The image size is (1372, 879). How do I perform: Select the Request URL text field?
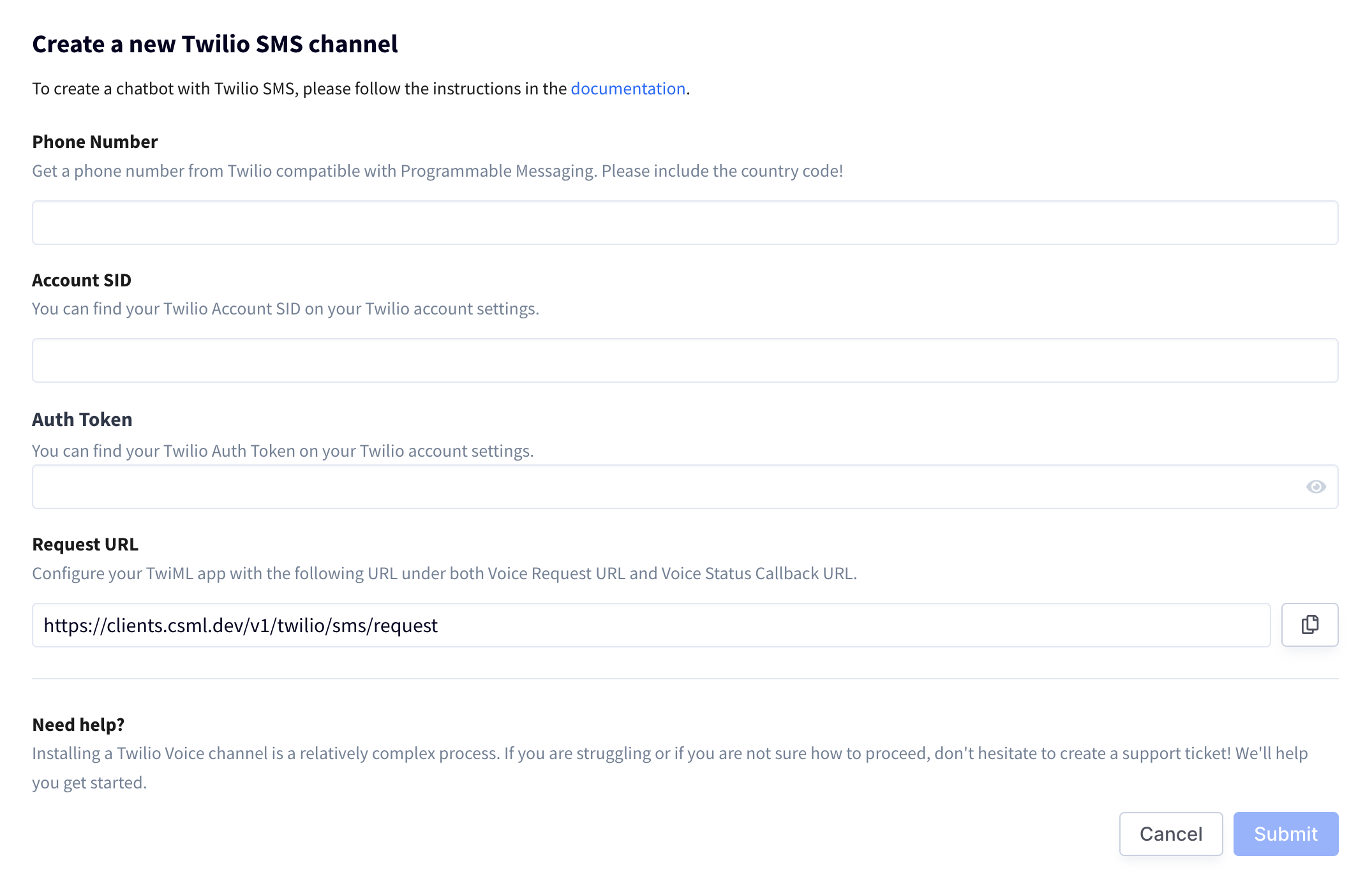pos(651,625)
